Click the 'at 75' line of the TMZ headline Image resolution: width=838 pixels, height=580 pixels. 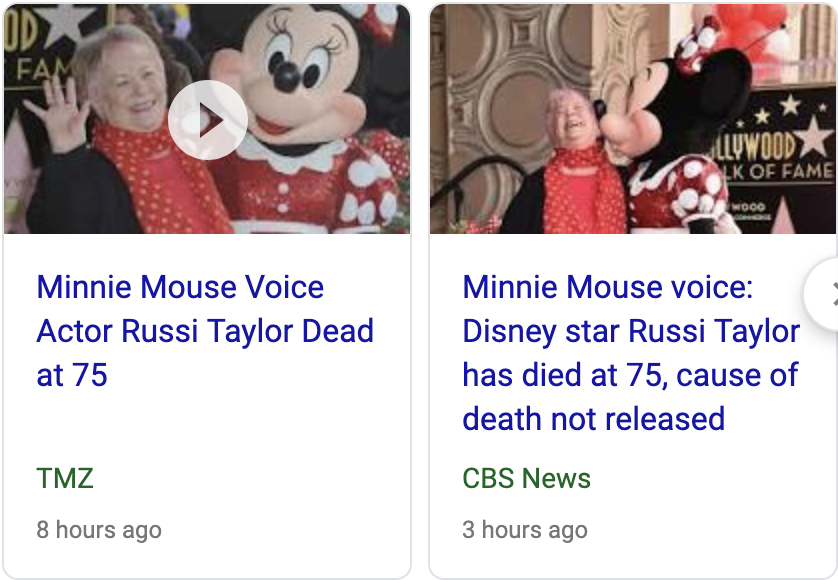[x=72, y=375]
